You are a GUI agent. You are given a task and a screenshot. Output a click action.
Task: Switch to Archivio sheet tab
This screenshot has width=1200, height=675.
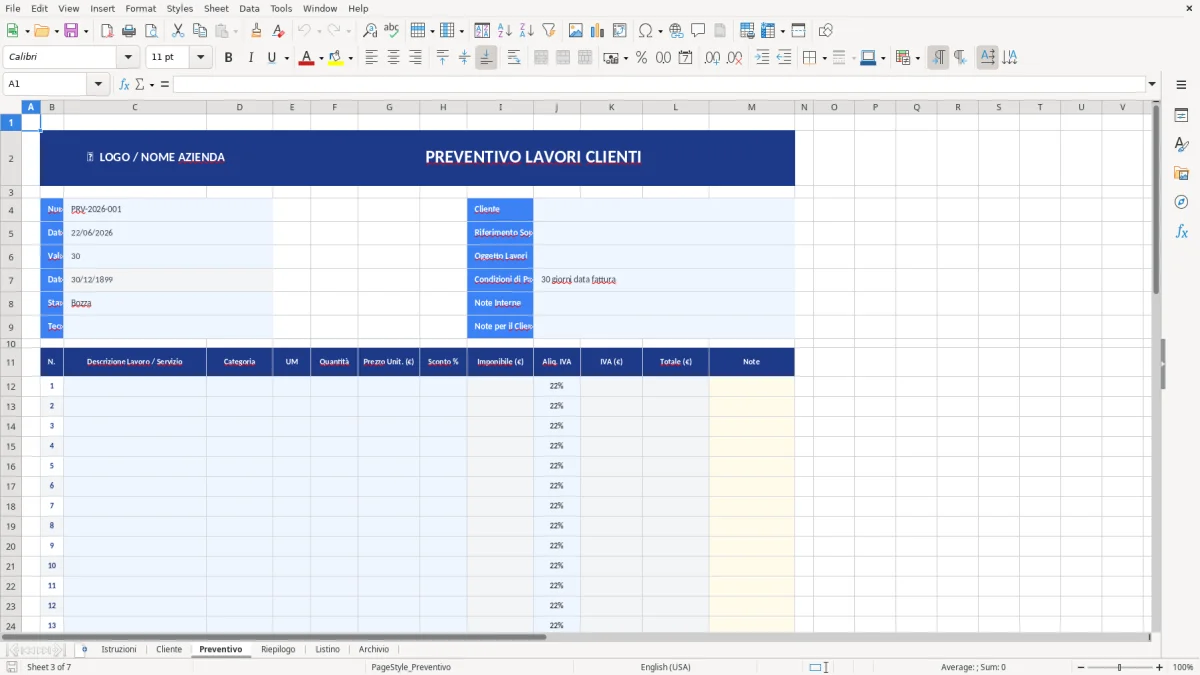coord(374,649)
